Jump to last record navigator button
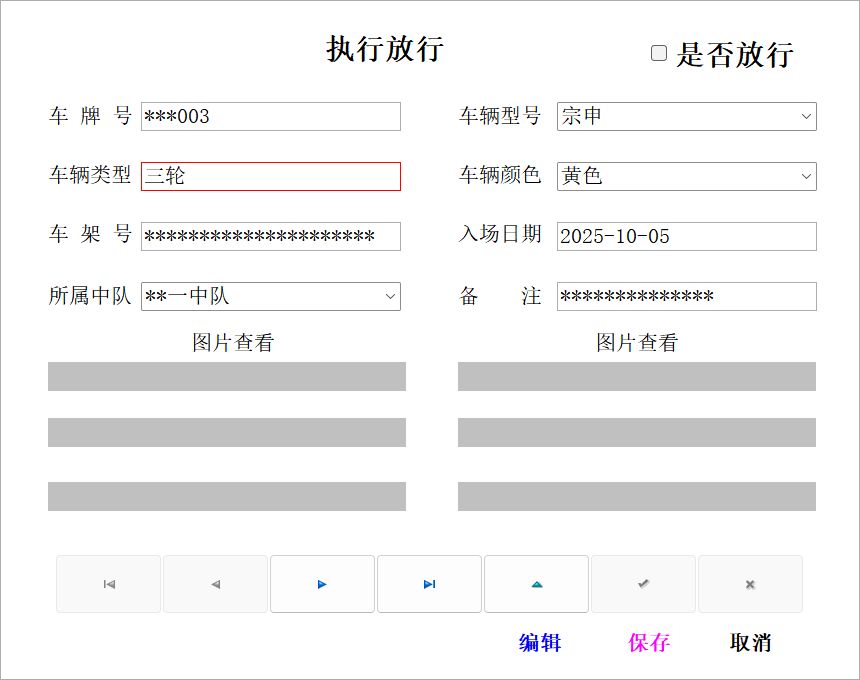Image resolution: width=860 pixels, height=680 pixels. click(429, 584)
